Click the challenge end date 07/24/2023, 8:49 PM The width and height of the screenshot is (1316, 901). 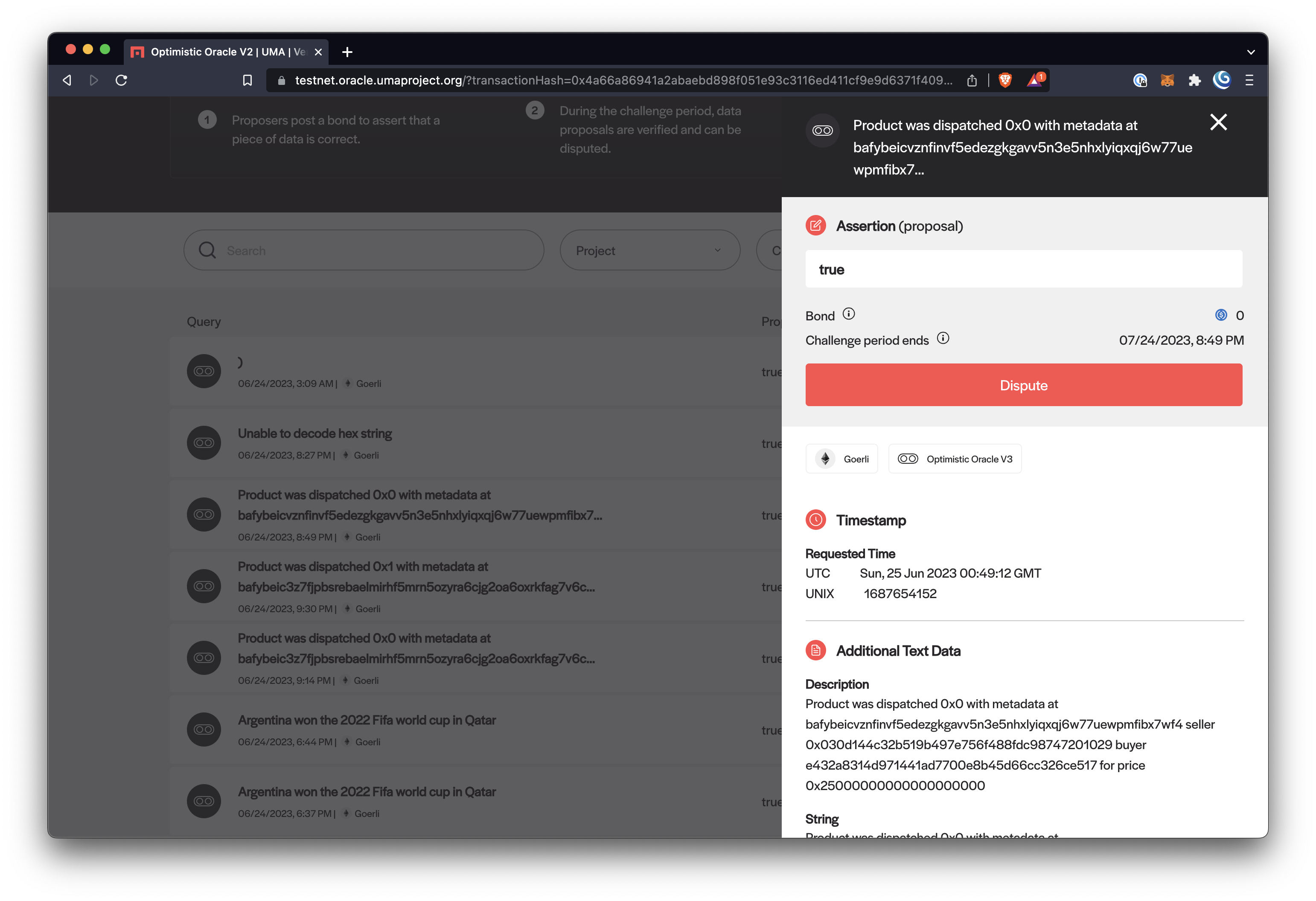1181,340
